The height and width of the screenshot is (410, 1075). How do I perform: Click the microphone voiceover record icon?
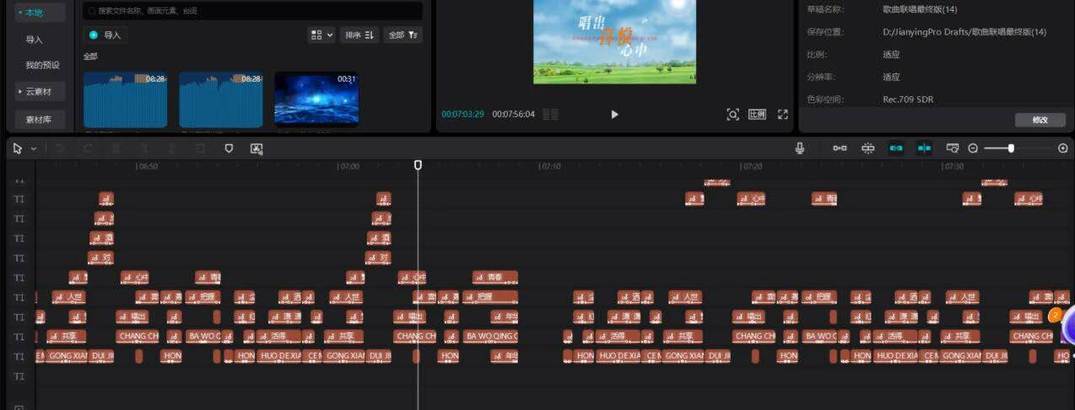800,148
